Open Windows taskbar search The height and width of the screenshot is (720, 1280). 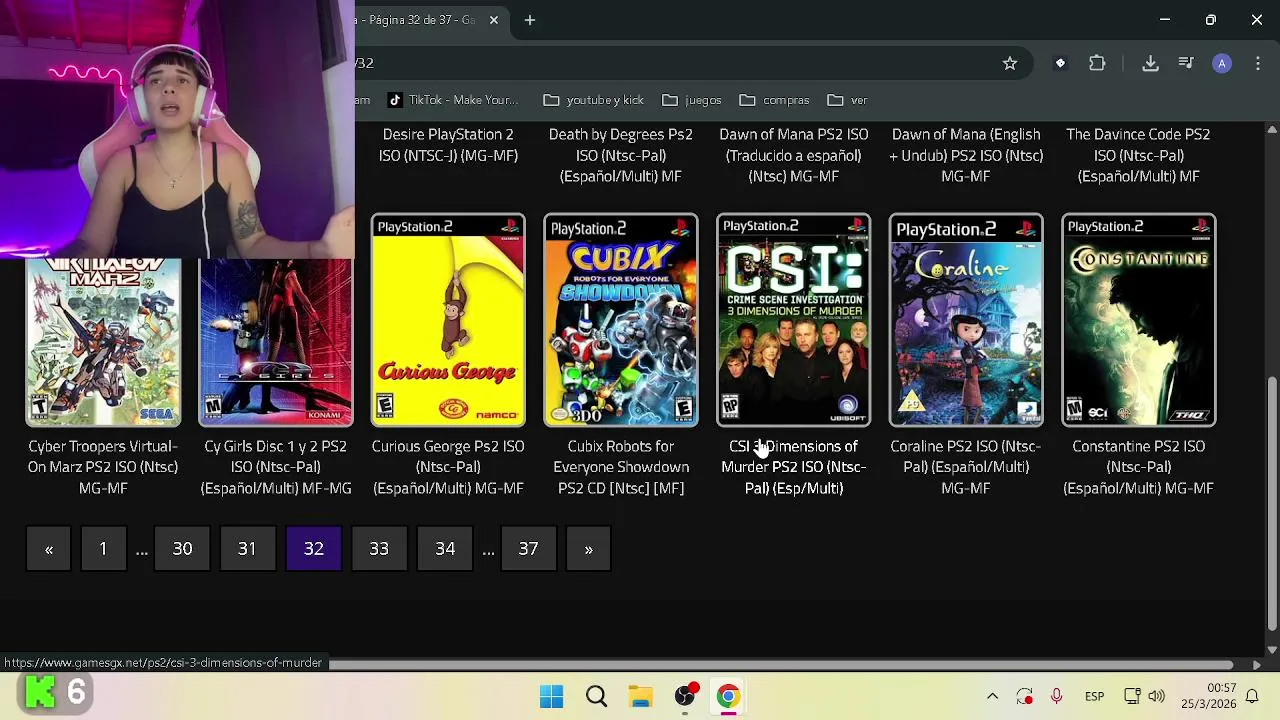coord(596,696)
